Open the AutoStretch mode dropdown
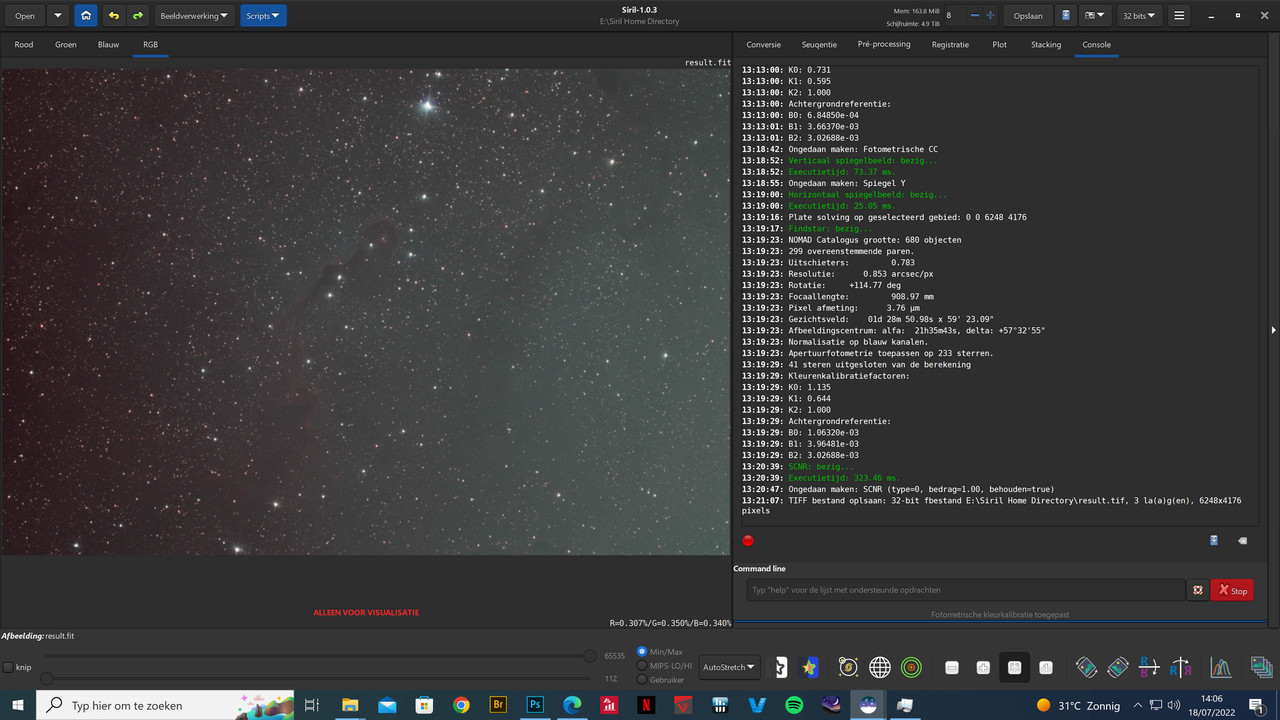 728,667
